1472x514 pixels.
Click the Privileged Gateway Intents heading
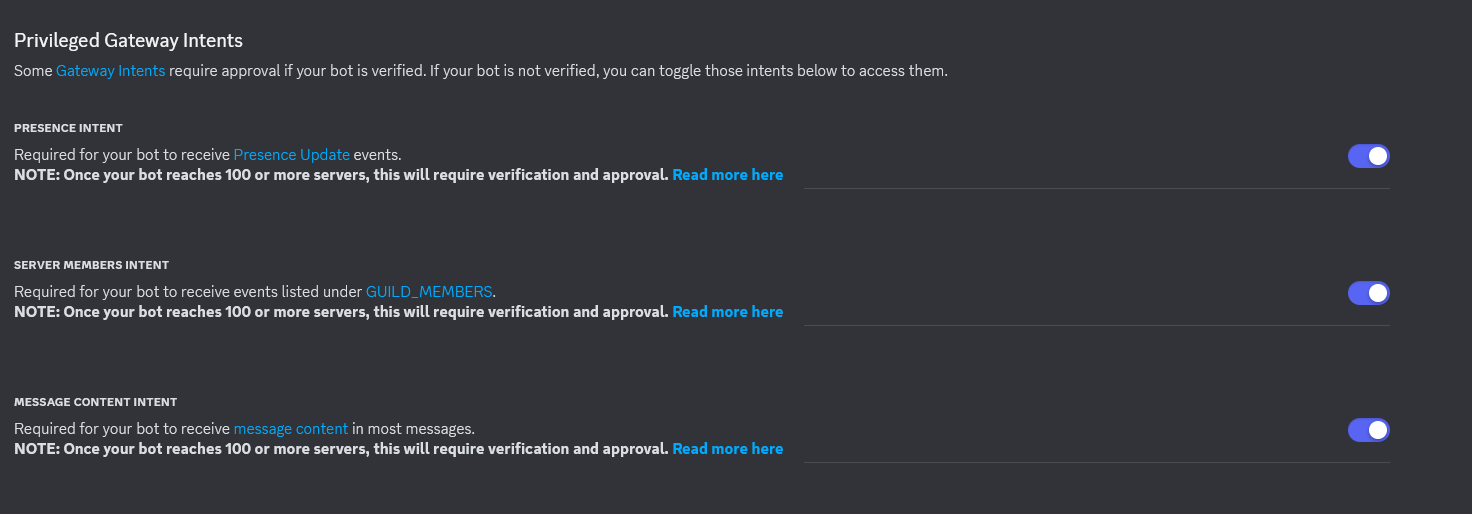[x=128, y=41]
